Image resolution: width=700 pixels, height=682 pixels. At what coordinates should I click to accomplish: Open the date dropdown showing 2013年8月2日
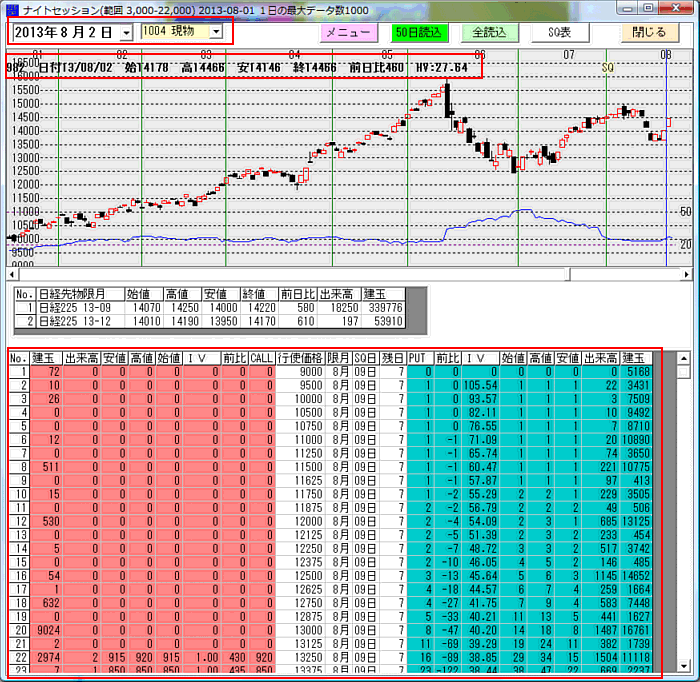[x=124, y=32]
